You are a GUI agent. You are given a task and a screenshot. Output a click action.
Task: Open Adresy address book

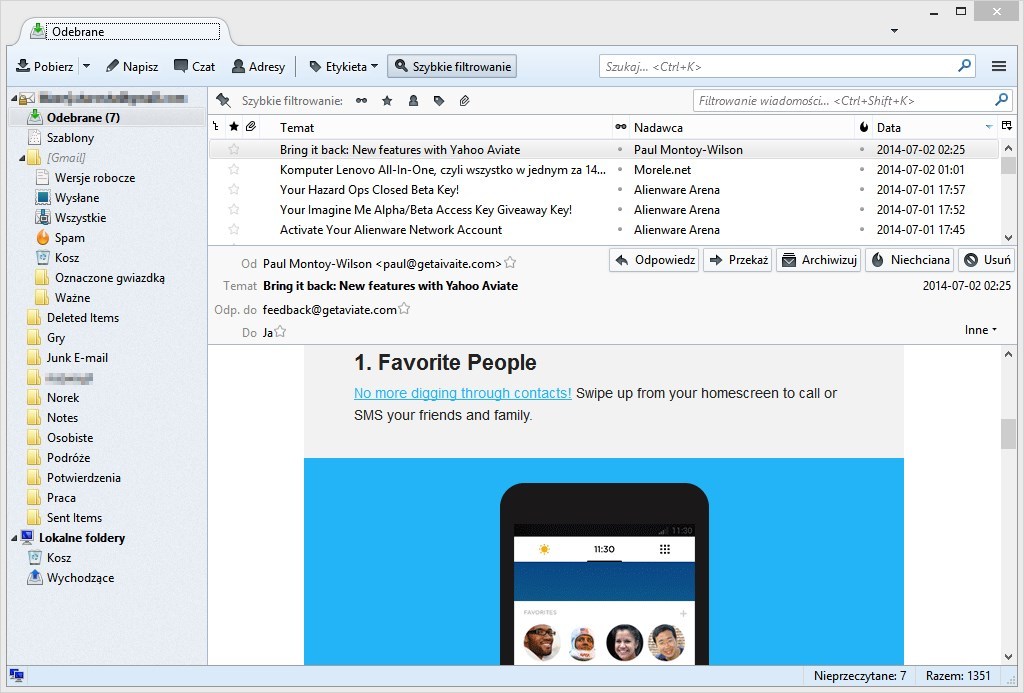coord(259,66)
